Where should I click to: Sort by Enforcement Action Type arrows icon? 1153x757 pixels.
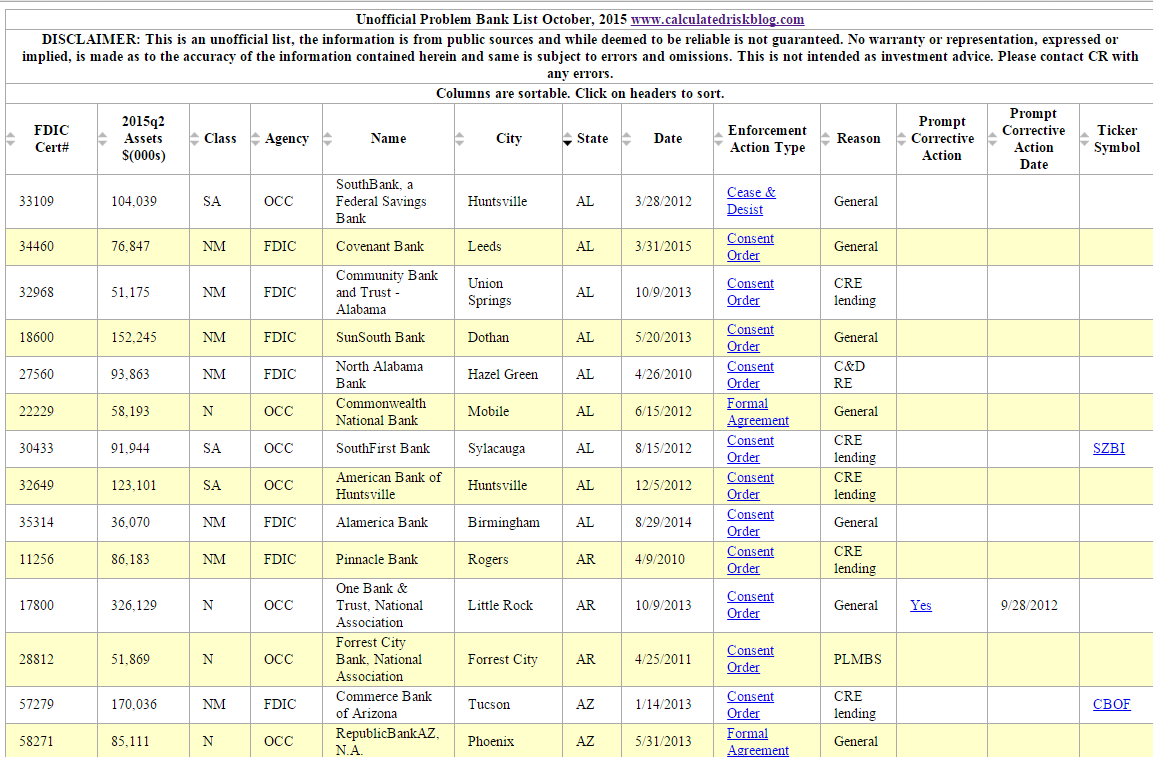(x=718, y=139)
